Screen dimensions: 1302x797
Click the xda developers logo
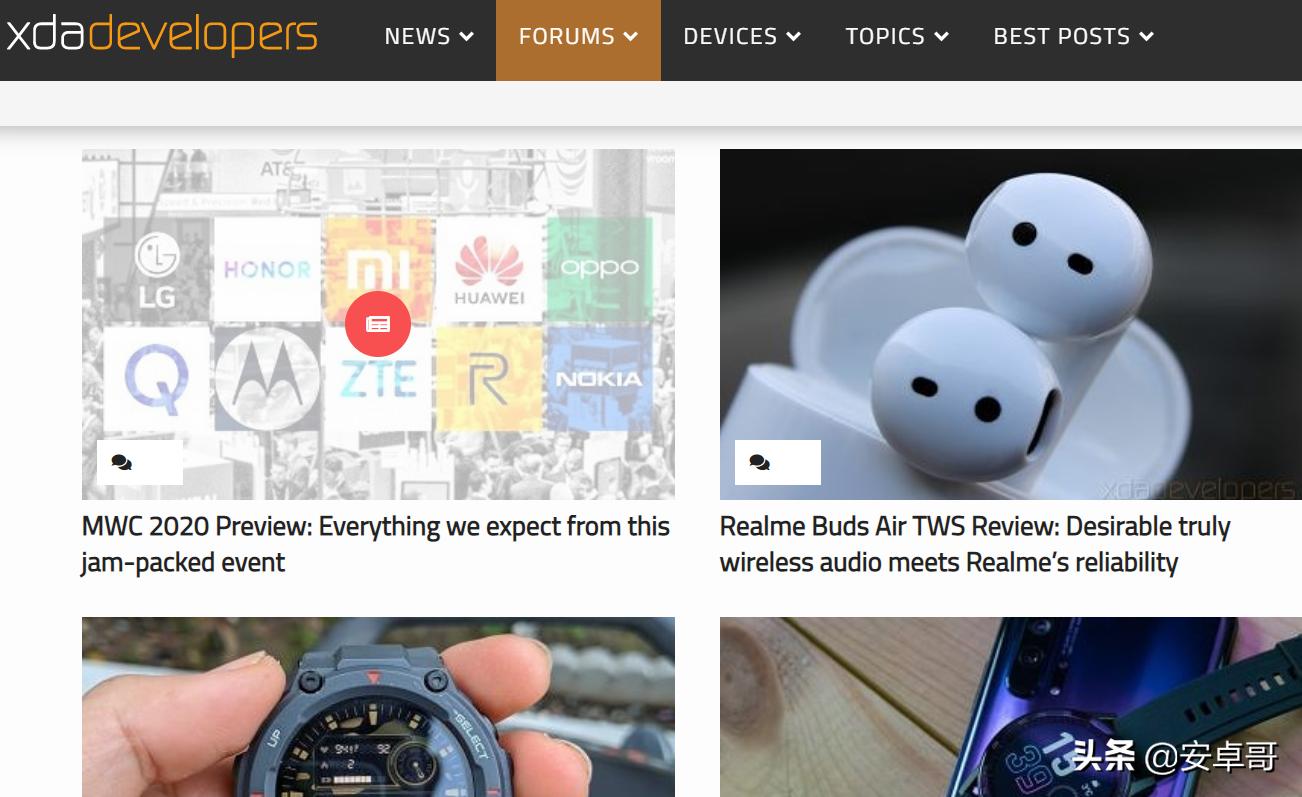click(161, 37)
